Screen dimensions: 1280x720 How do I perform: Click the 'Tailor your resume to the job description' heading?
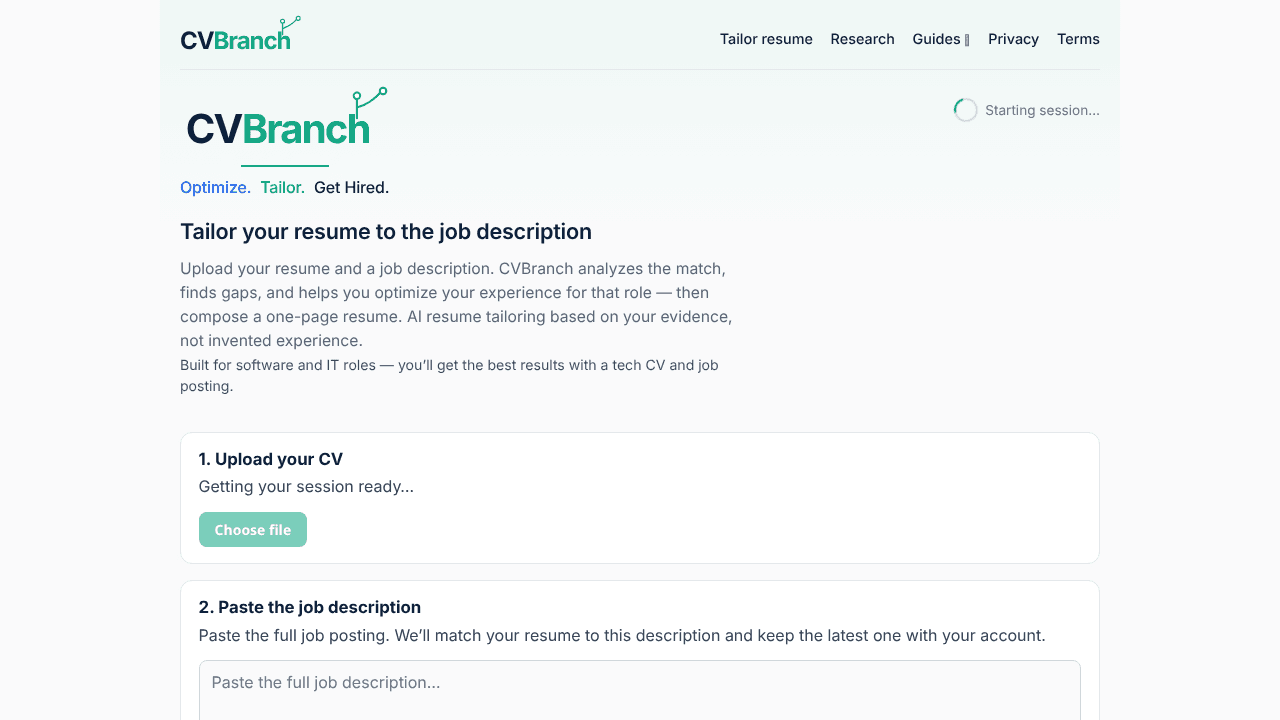tap(386, 232)
